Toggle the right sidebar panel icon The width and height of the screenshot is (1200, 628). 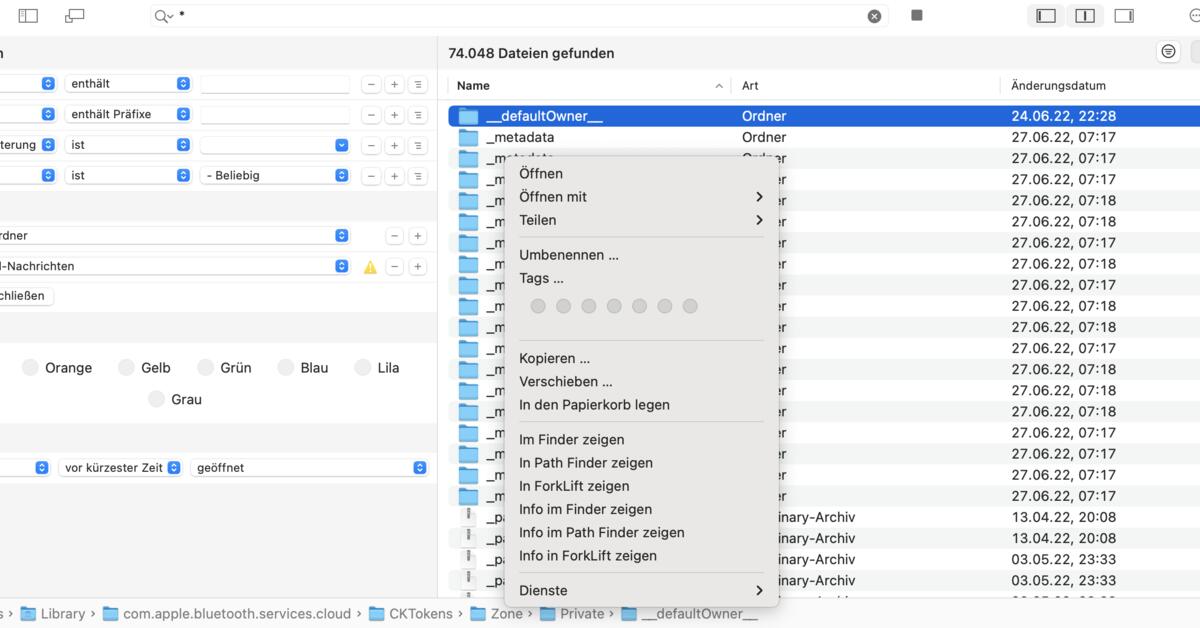[1124, 16]
